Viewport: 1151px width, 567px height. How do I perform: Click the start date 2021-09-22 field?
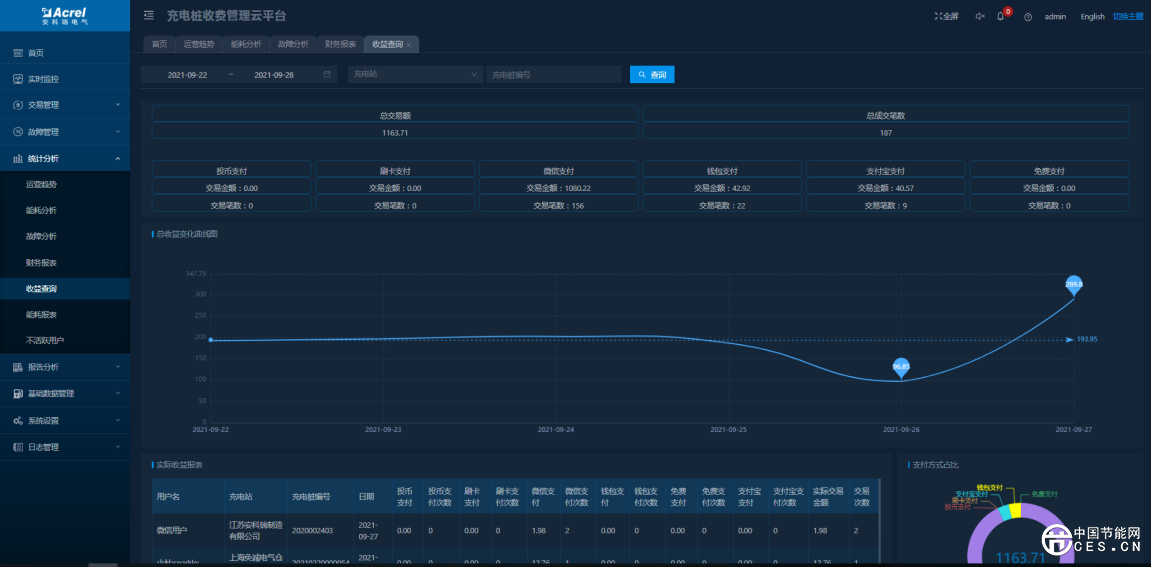point(187,75)
